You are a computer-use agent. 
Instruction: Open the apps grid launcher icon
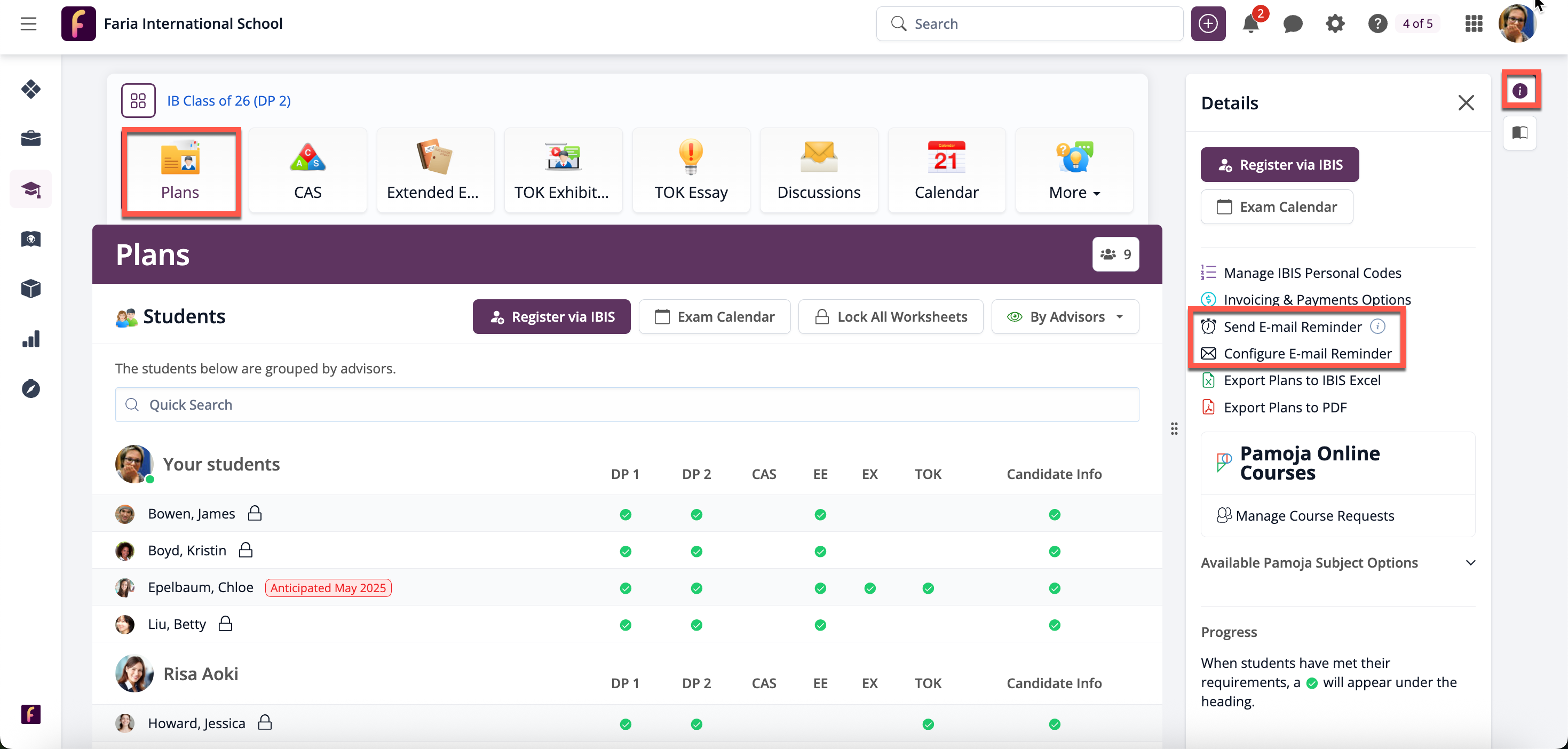[x=1474, y=25]
